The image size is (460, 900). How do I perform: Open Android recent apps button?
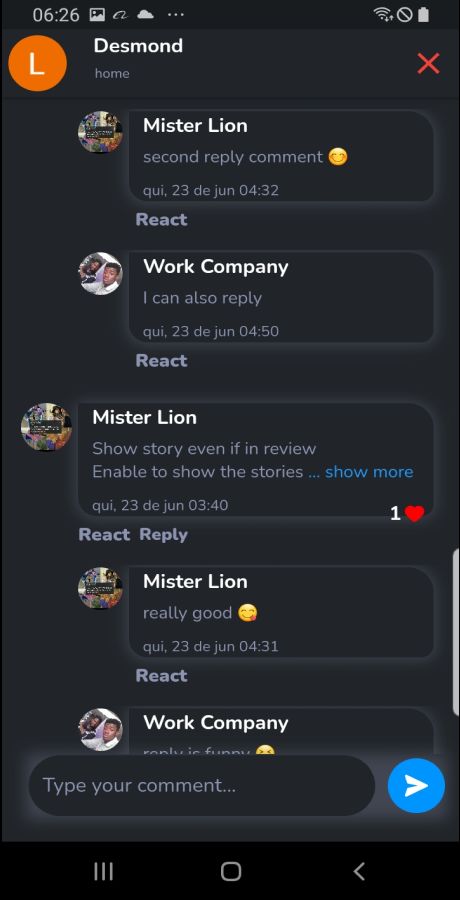point(103,871)
